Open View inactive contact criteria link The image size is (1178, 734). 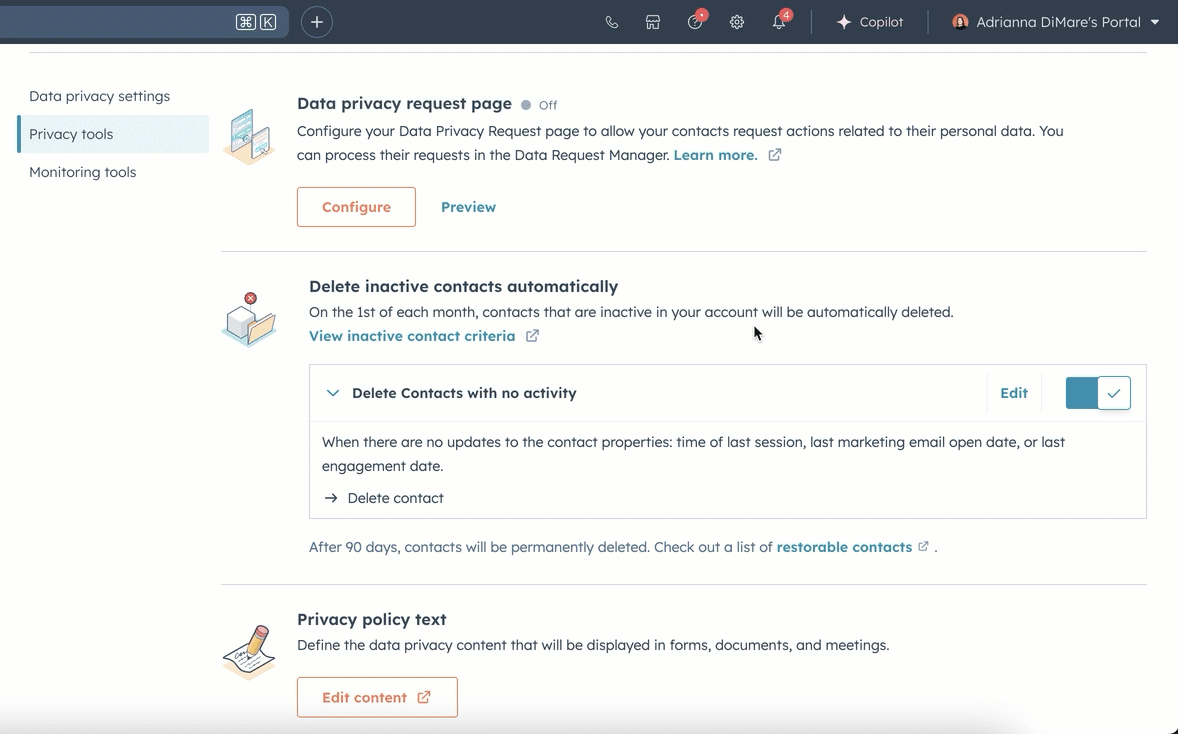(x=412, y=335)
